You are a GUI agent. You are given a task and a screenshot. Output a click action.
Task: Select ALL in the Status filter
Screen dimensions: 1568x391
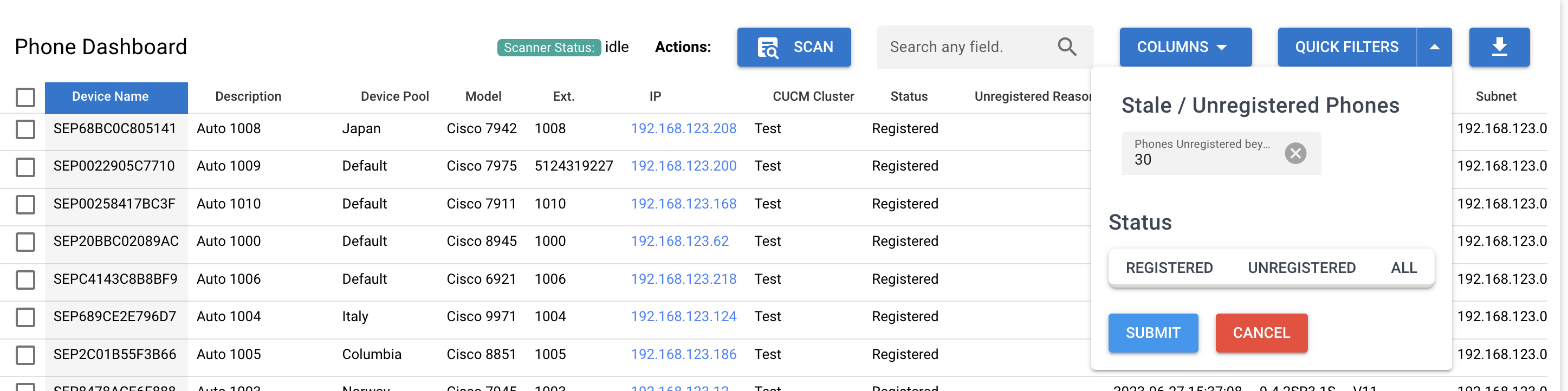(x=1404, y=268)
